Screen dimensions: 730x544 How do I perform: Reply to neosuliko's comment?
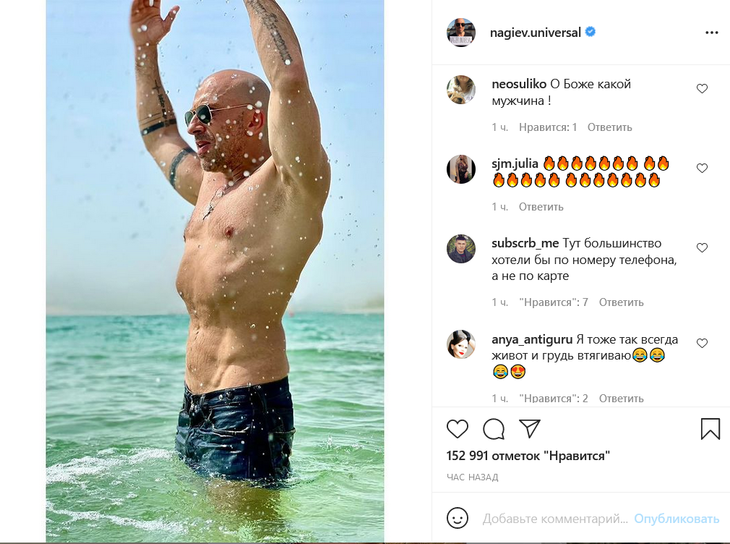point(609,127)
